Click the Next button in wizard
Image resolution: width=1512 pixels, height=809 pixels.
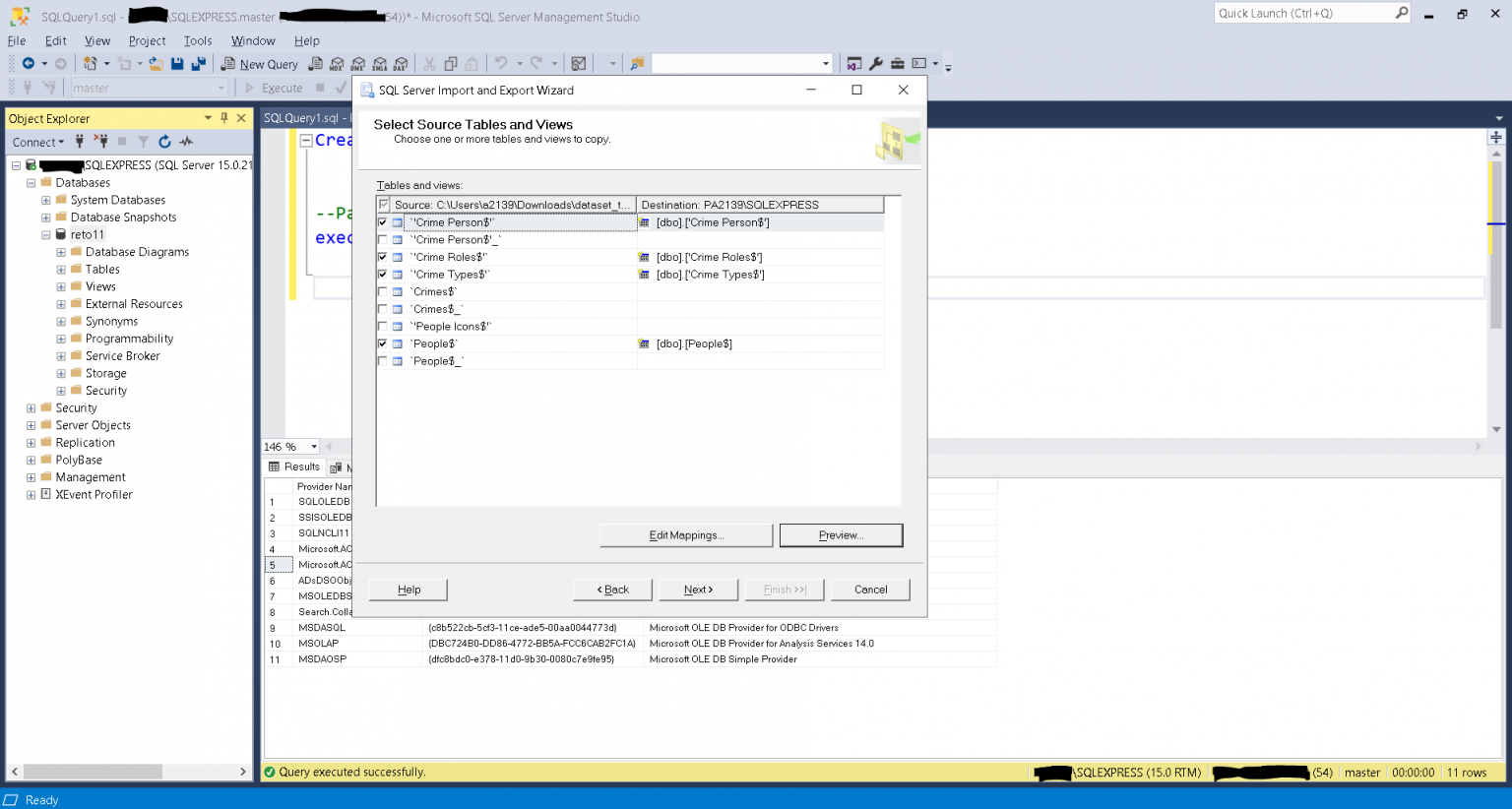[698, 590]
